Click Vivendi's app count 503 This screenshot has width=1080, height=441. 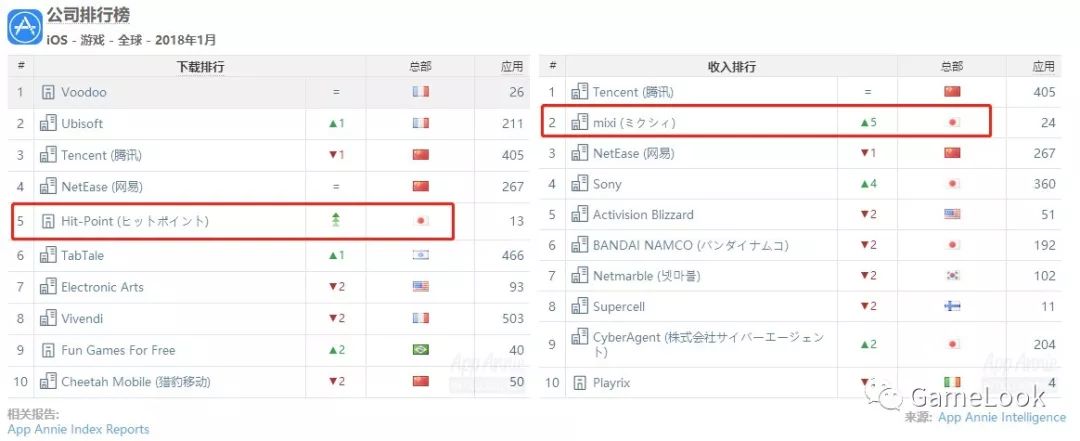[x=512, y=319]
